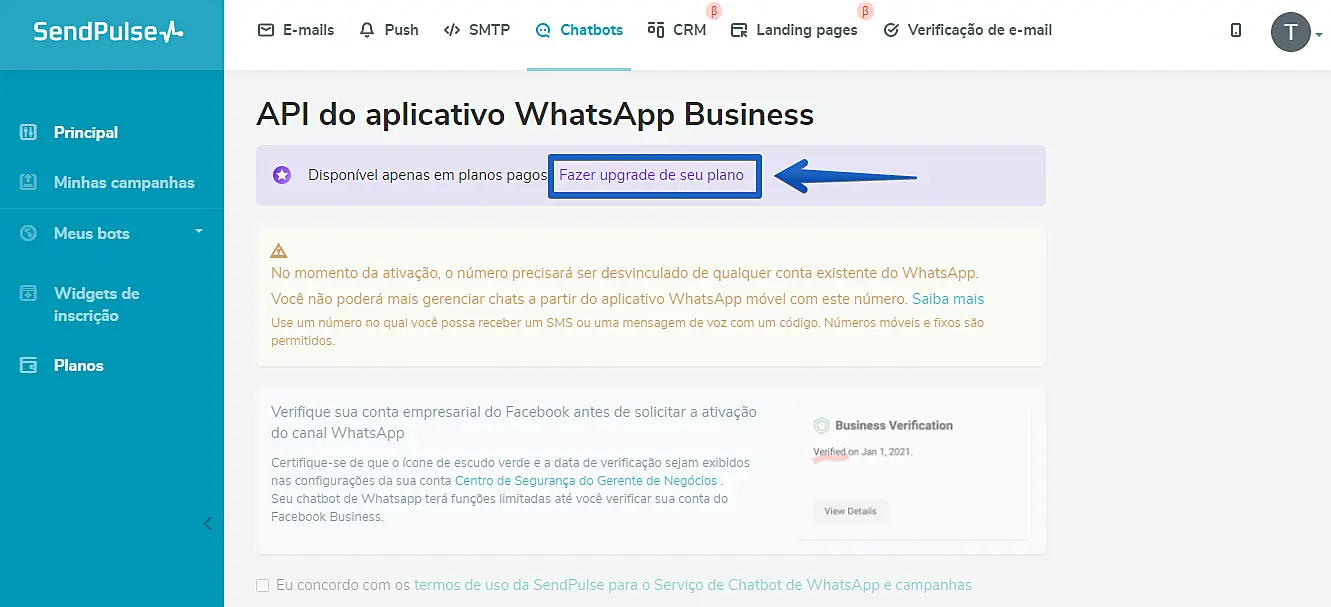Click the code brackets icon beside SMTP
The width and height of the screenshot is (1331, 607).
tap(452, 30)
